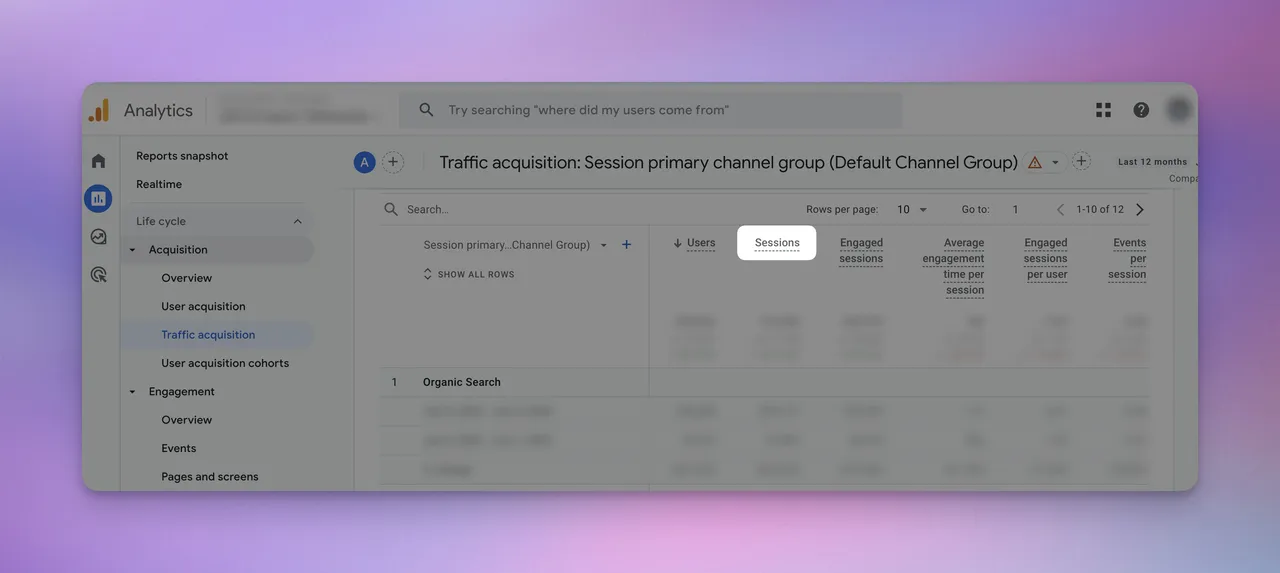Open Pages and screens report
The height and width of the screenshot is (573, 1280).
click(210, 477)
